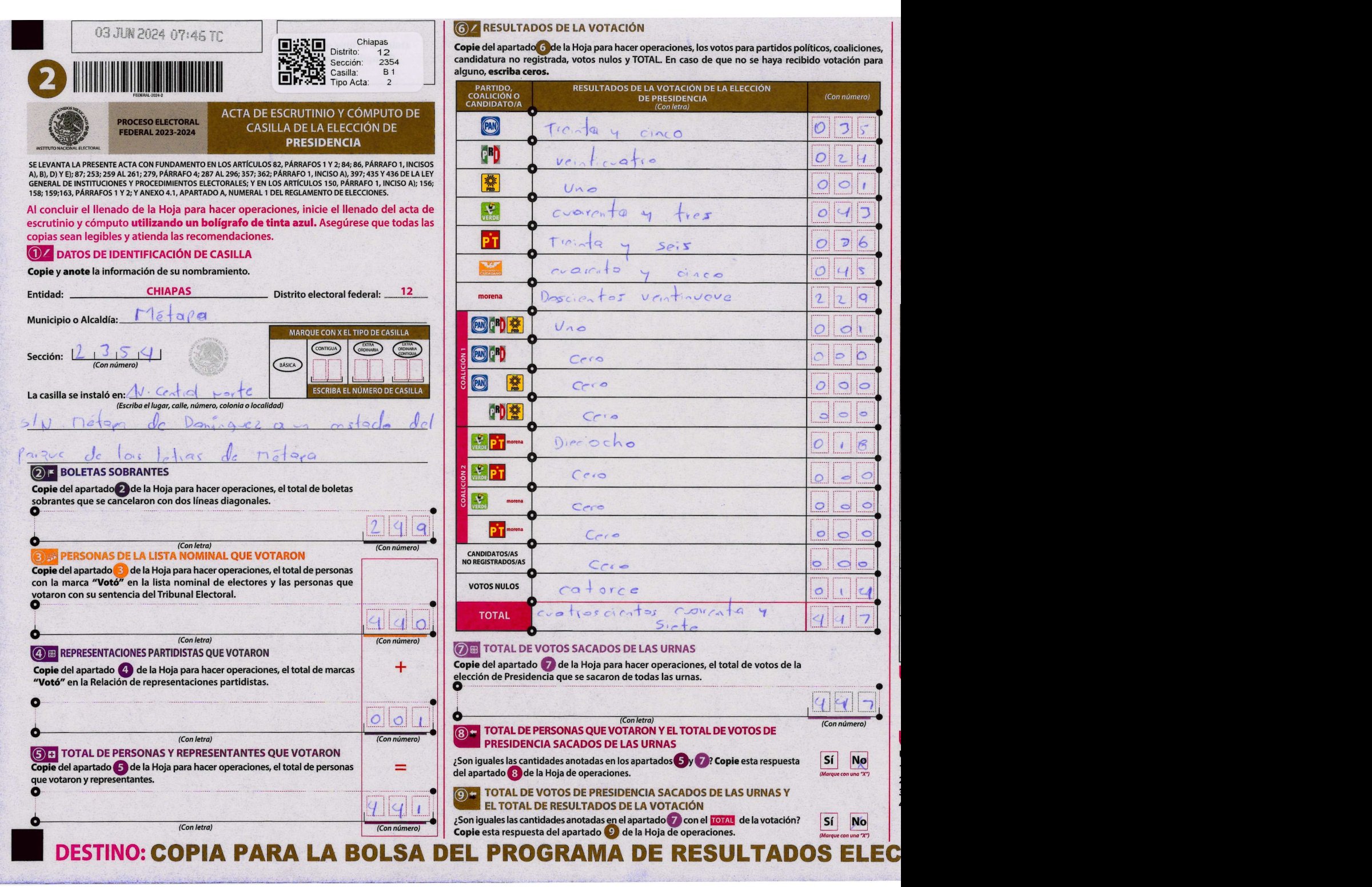Click the Instituto Nacional Electoral emblem
The width and height of the screenshot is (1372, 887).
[68, 129]
